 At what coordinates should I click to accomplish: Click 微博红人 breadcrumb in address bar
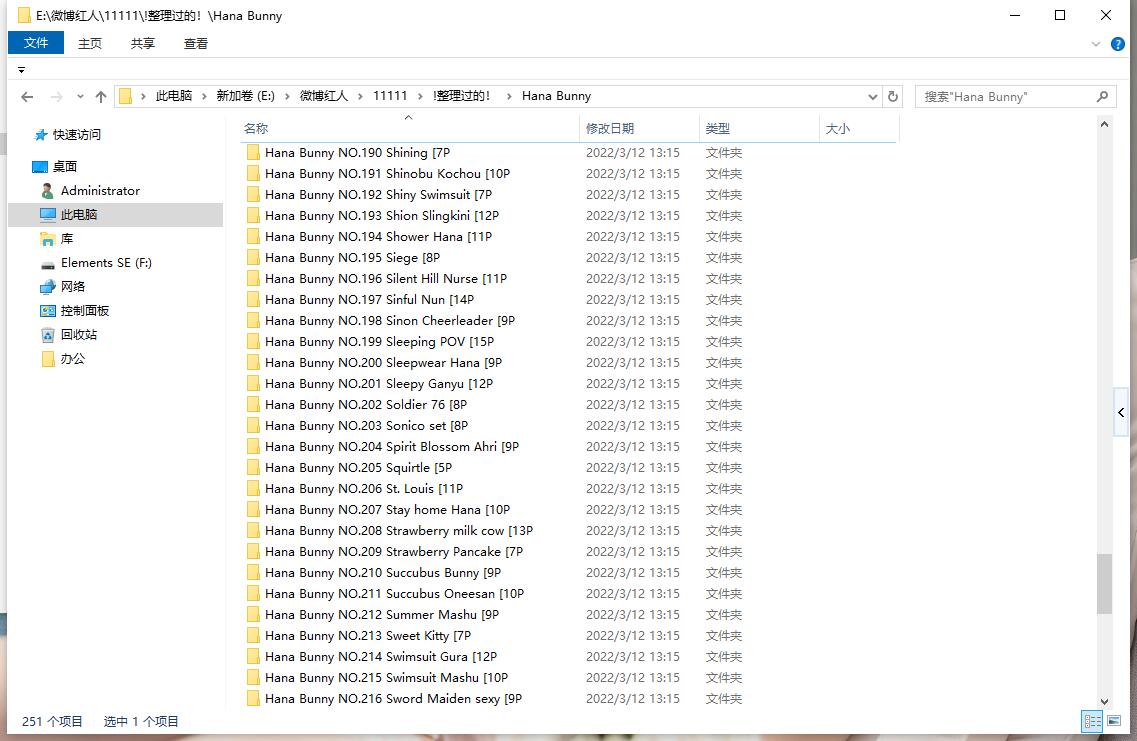click(x=323, y=96)
